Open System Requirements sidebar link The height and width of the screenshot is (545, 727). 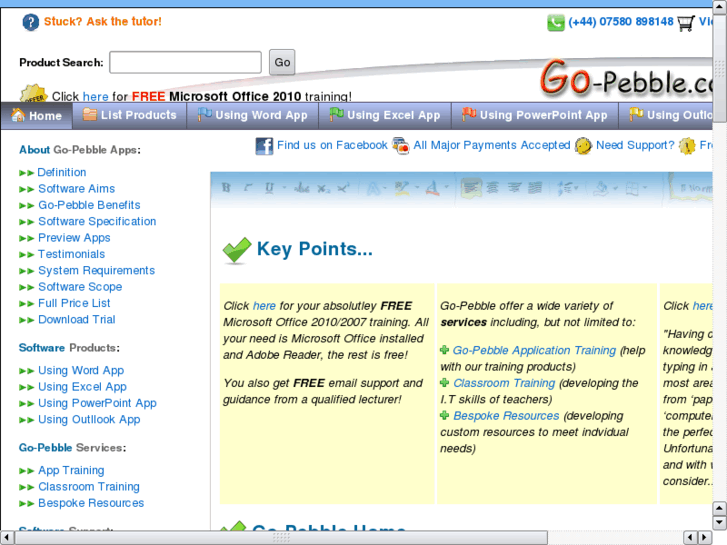(x=96, y=270)
